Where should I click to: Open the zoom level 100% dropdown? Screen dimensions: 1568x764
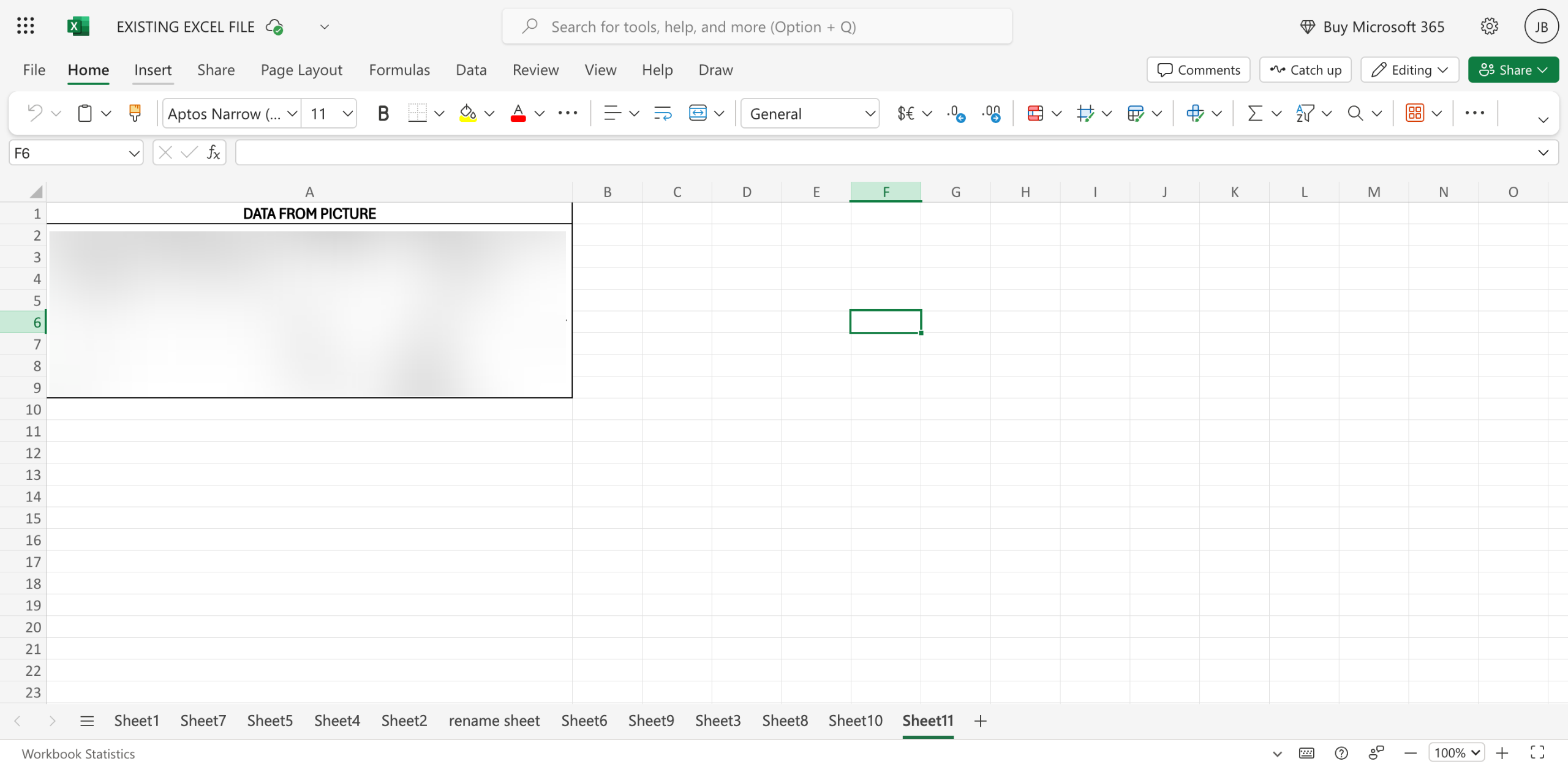click(1456, 752)
